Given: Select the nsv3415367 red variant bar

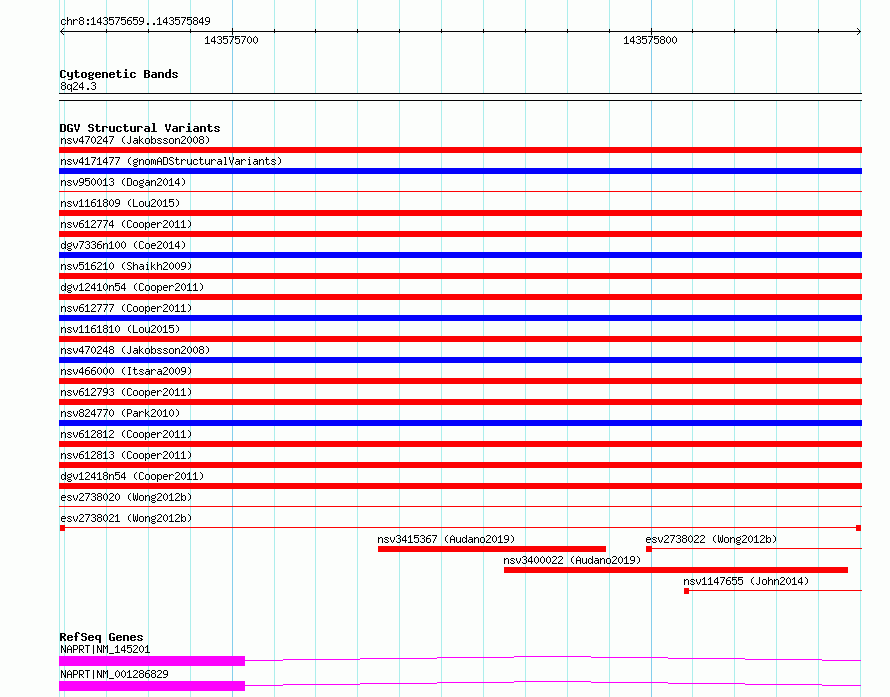Looking at the screenshot, I should coord(492,549).
